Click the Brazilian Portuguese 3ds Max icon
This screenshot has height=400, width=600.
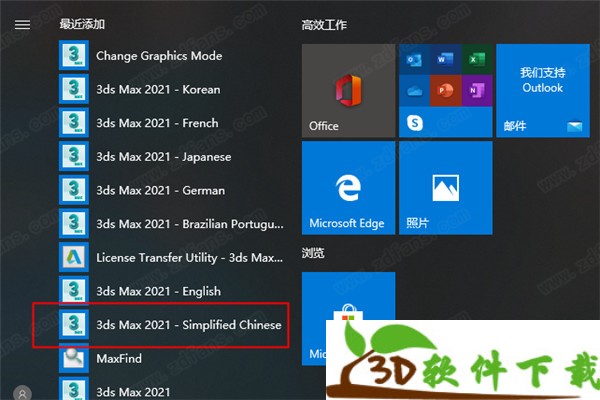click(74, 224)
